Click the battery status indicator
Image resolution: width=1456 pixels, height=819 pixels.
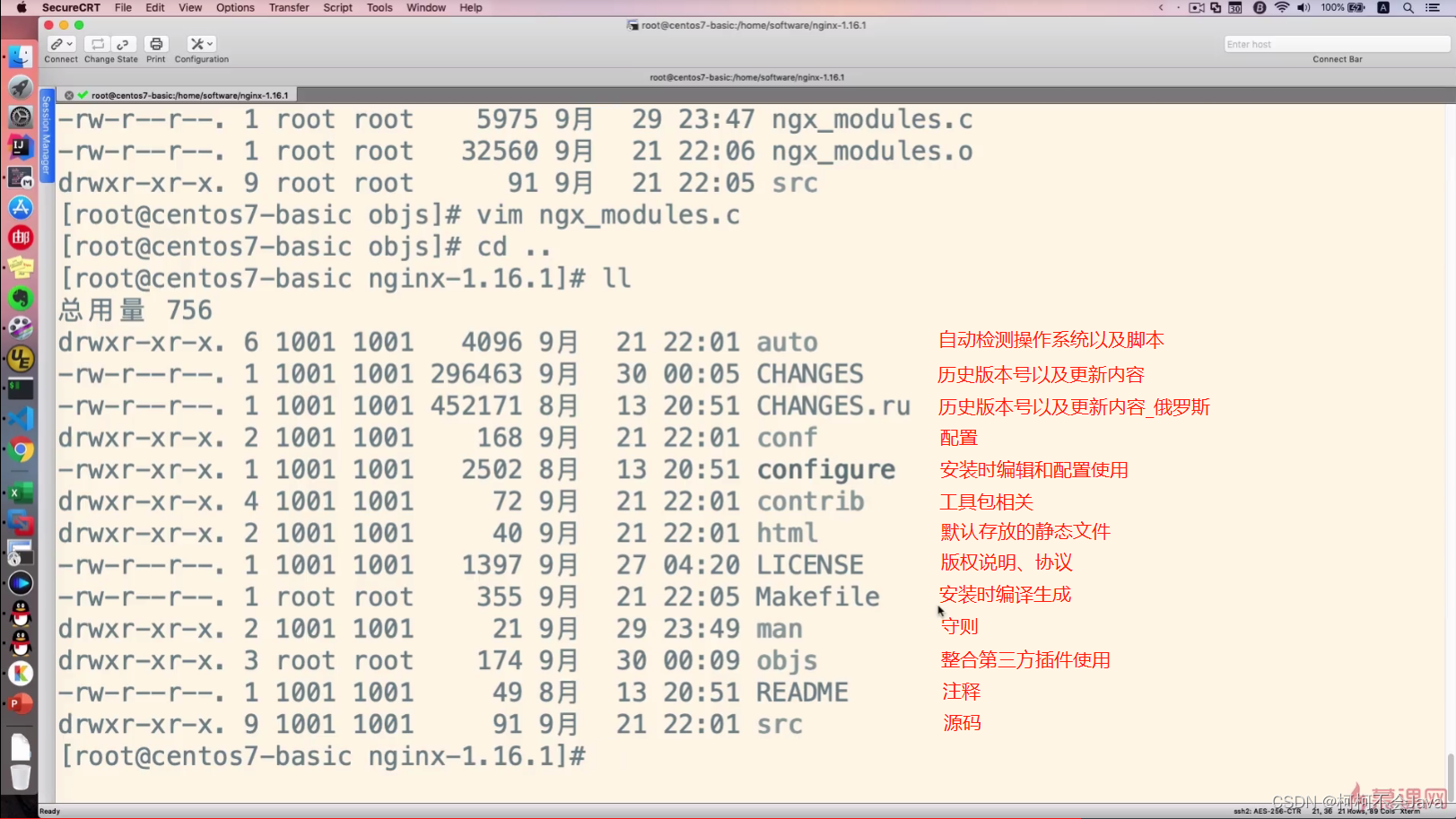coord(1343,7)
